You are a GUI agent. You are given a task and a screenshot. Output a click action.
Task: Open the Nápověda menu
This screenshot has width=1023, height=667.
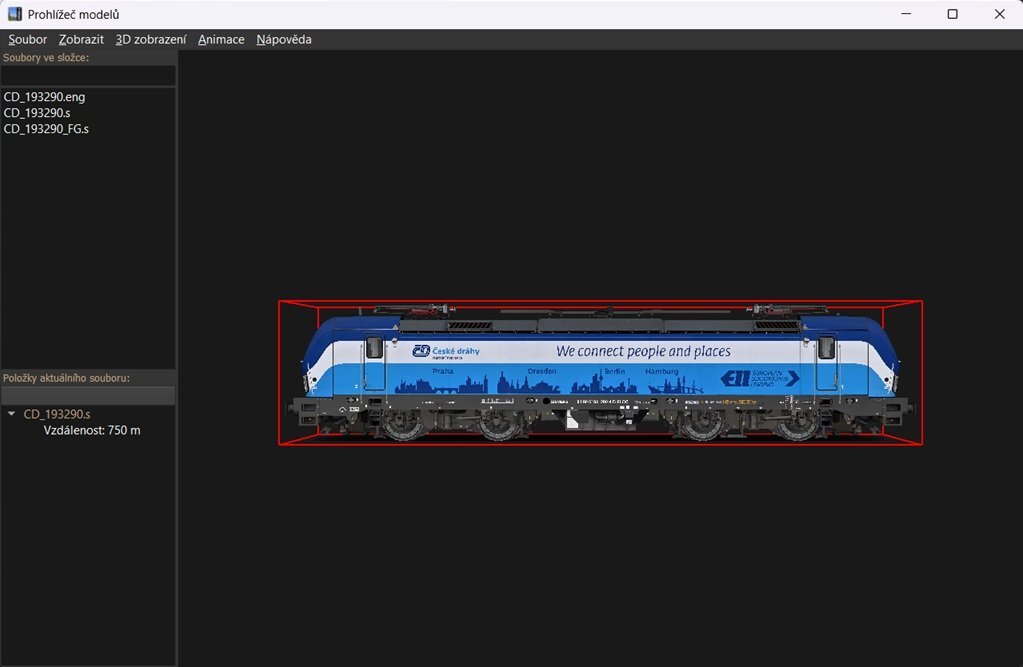click(x=284, y=39)
